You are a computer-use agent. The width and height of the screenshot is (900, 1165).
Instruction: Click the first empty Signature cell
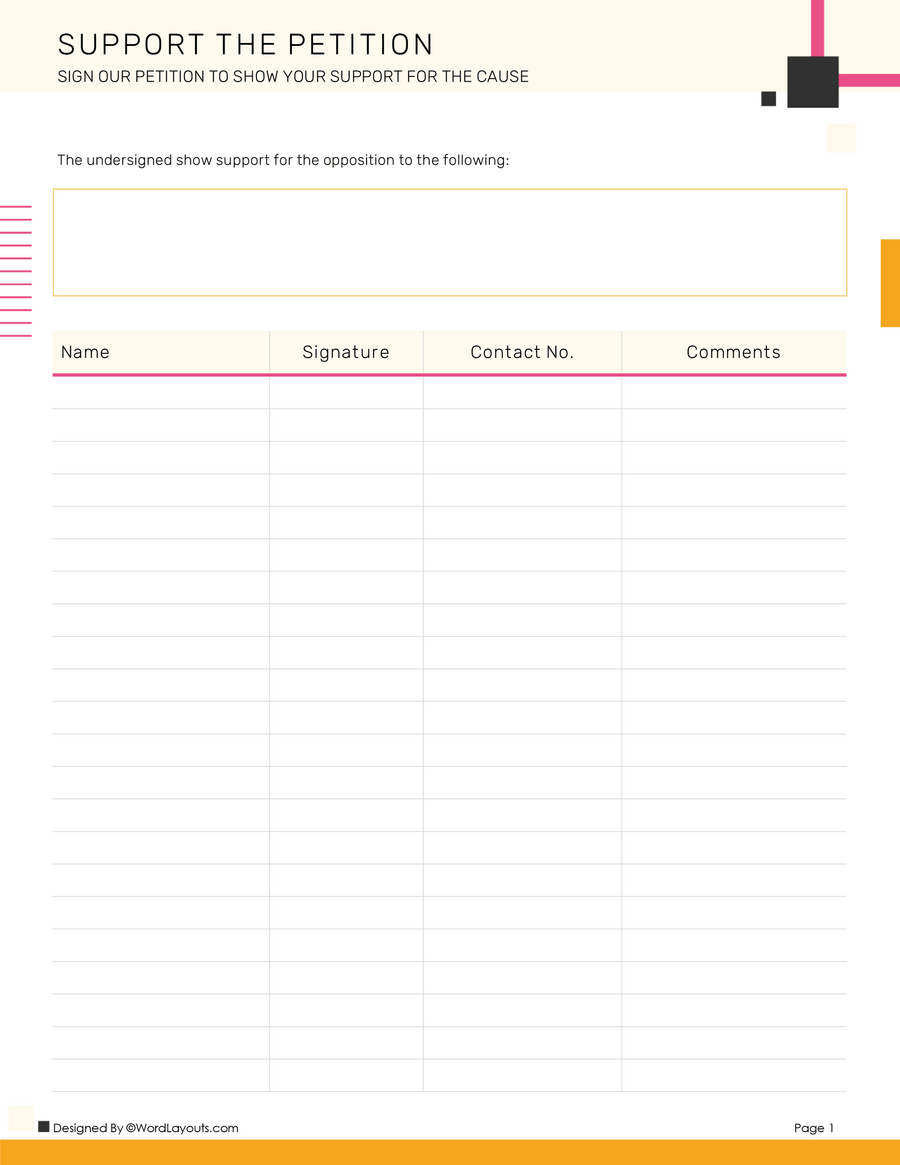[x=346, y=393]
